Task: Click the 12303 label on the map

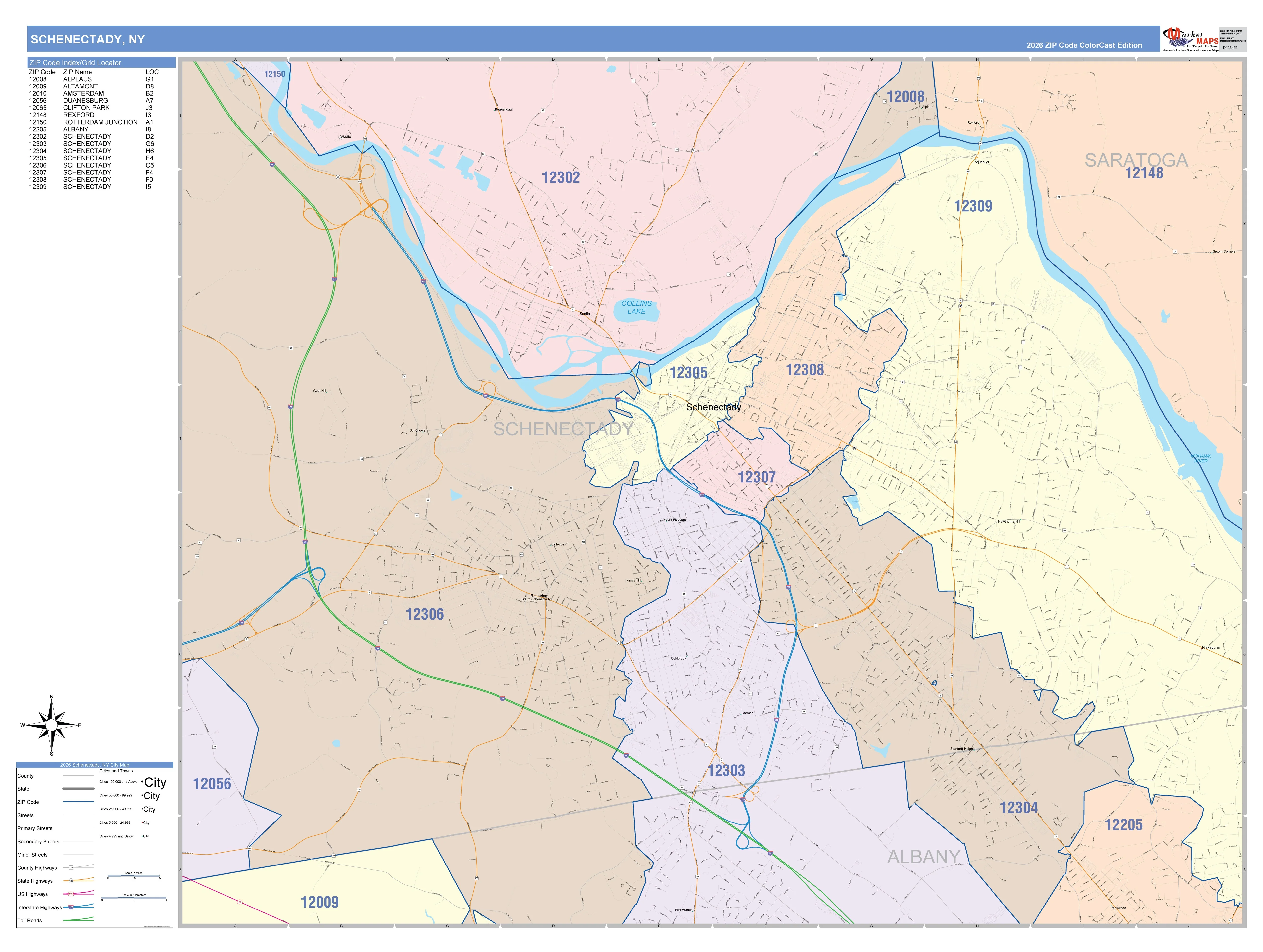Action: [x=726, y=771]
